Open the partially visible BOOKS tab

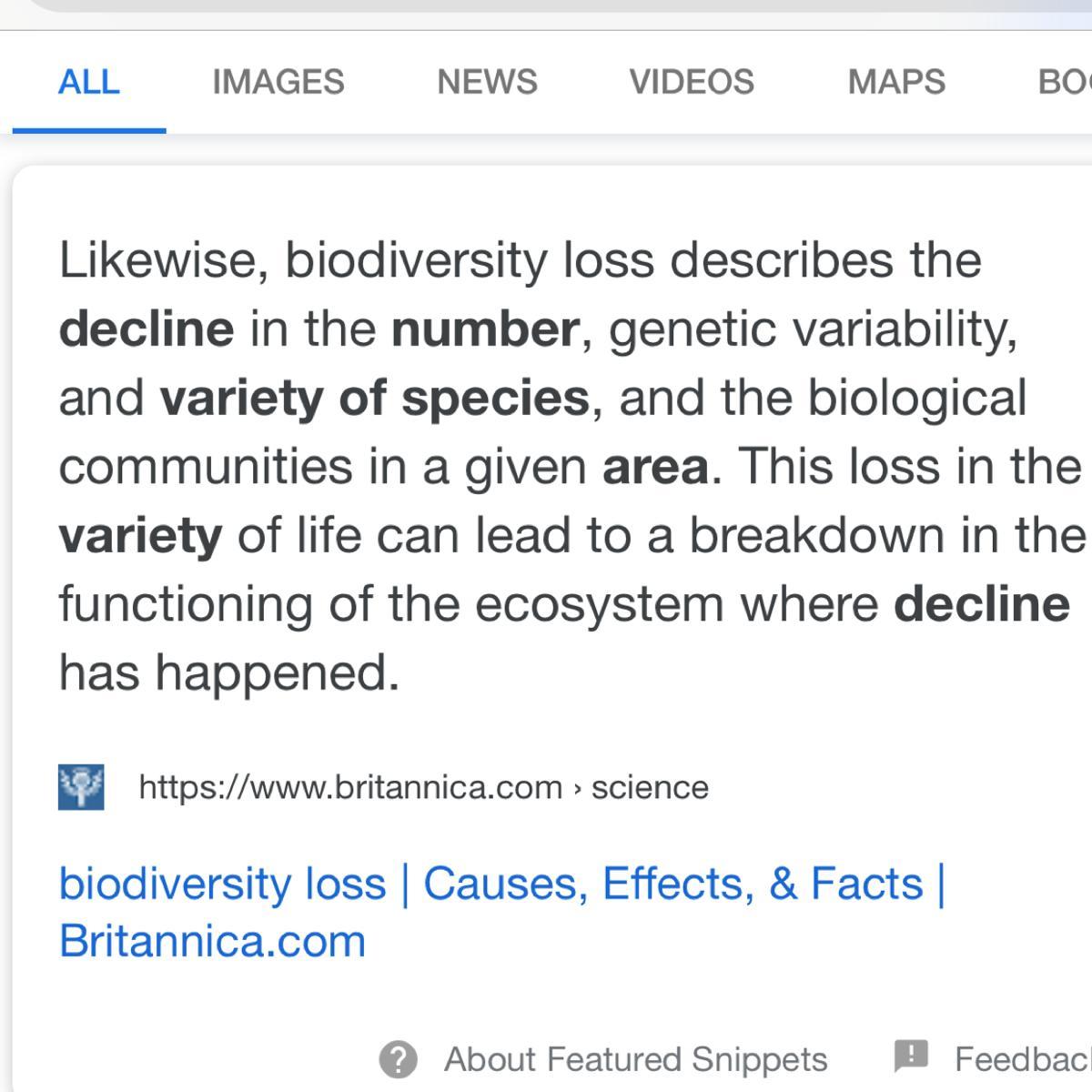click(1063, 82)
